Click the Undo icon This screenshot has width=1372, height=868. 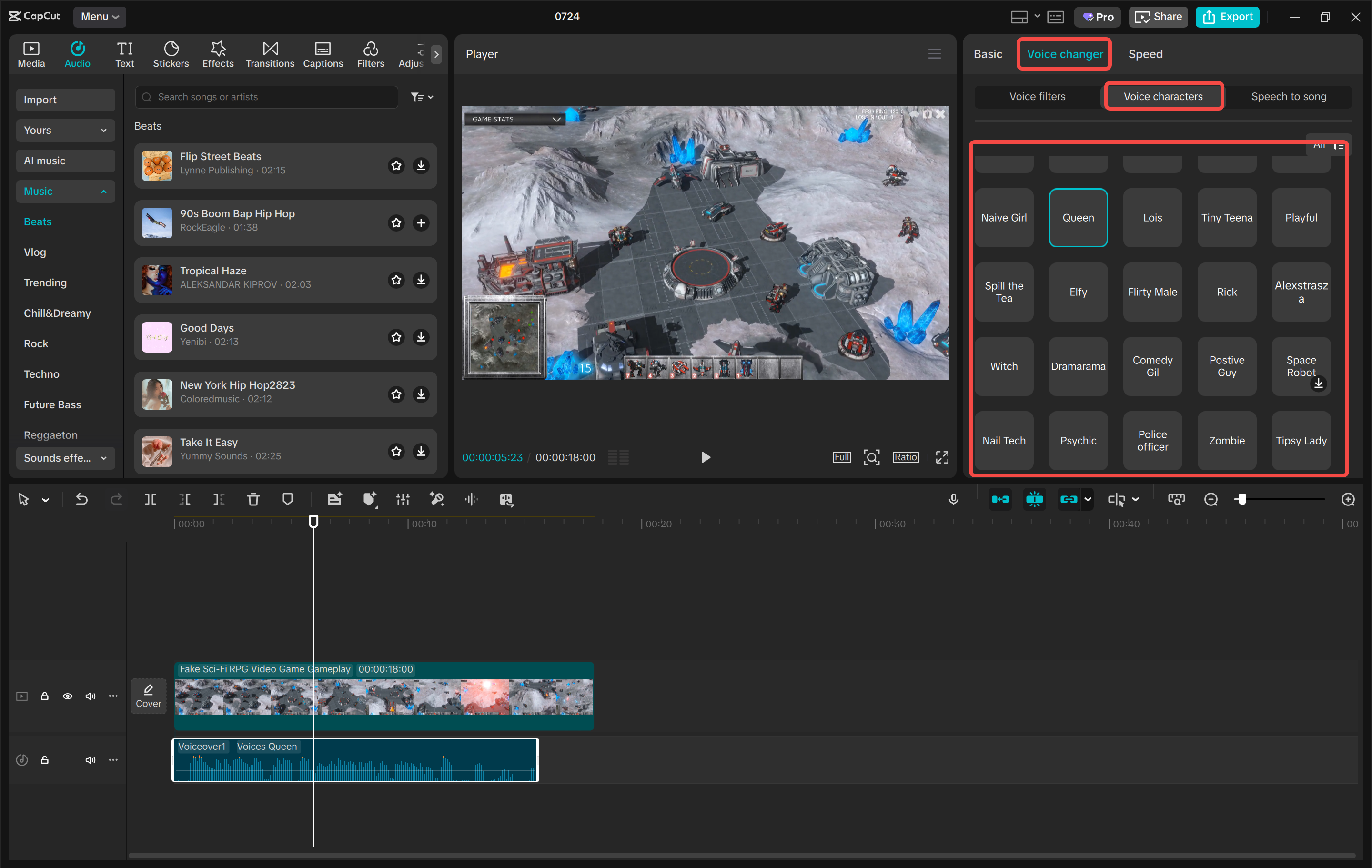(x=81, y=499)
